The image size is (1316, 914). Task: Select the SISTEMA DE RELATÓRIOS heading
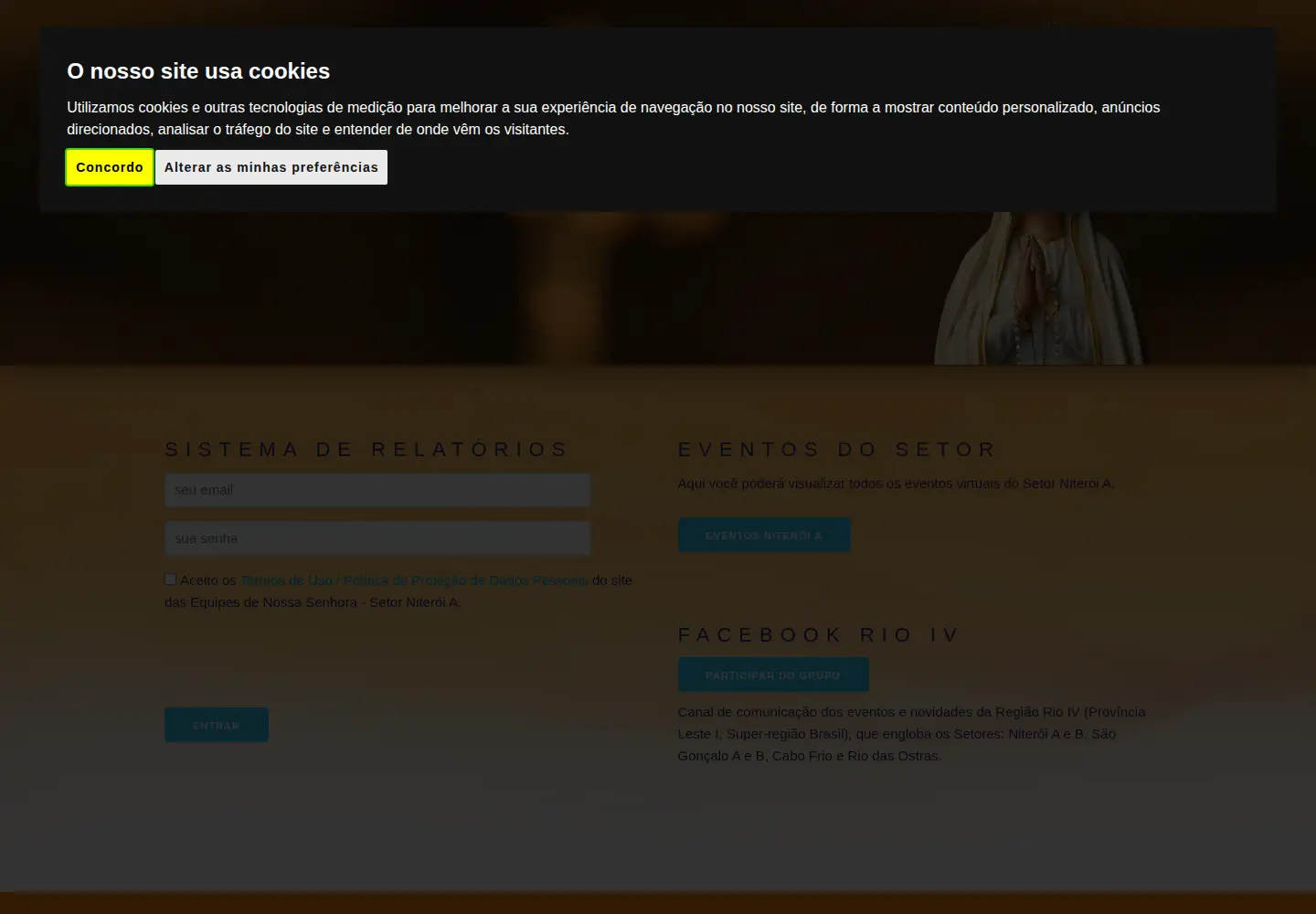pyautogui.click(x=367, y=450)
